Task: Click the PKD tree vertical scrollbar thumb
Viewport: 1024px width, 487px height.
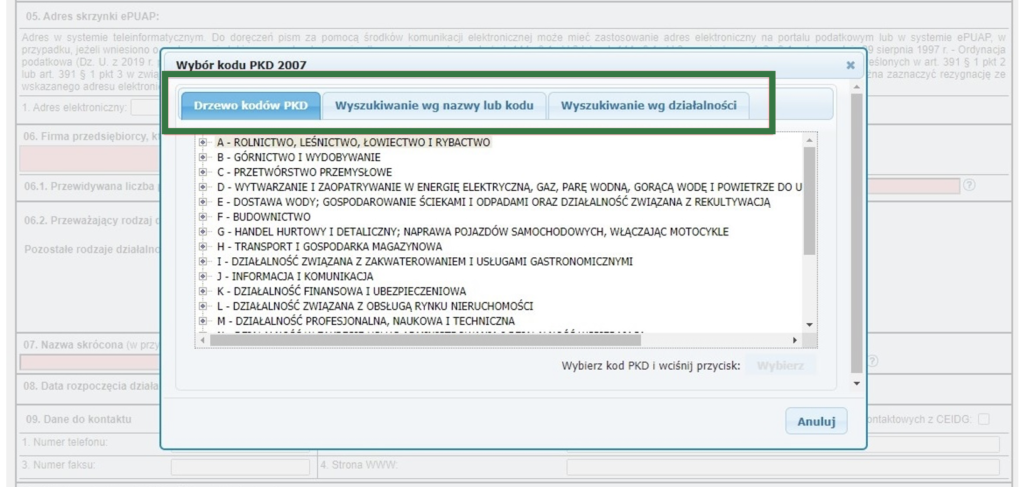Action: (x=810, y=200)
